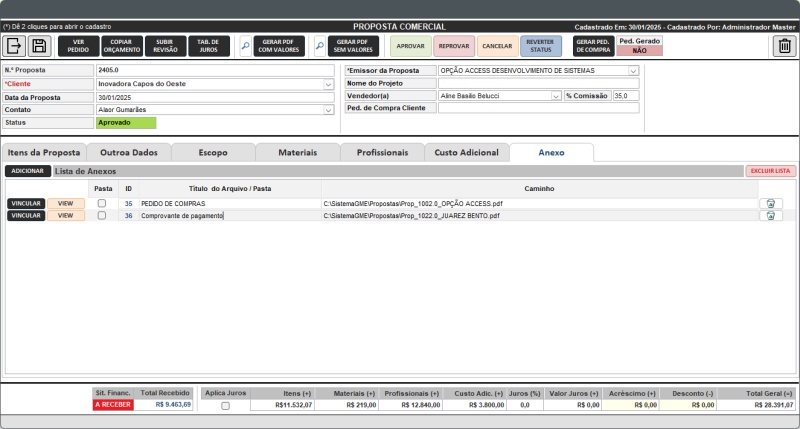Click the Excluir Lista button
Screen dimensions: 800x429
[x=770, y=171]
